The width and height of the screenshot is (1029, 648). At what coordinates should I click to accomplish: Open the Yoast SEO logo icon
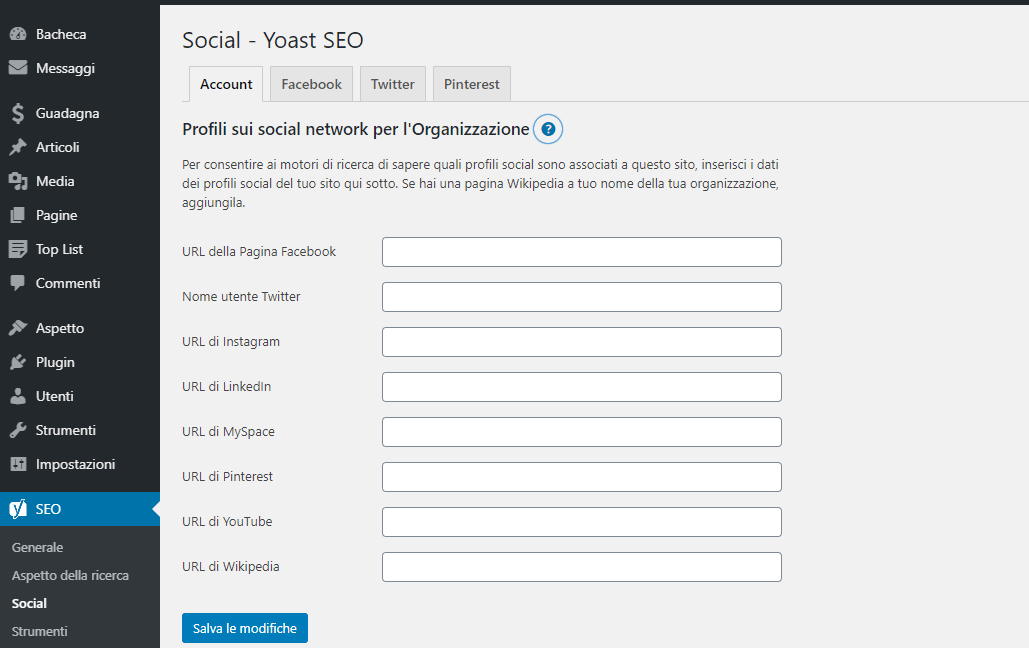click(18, 509)
